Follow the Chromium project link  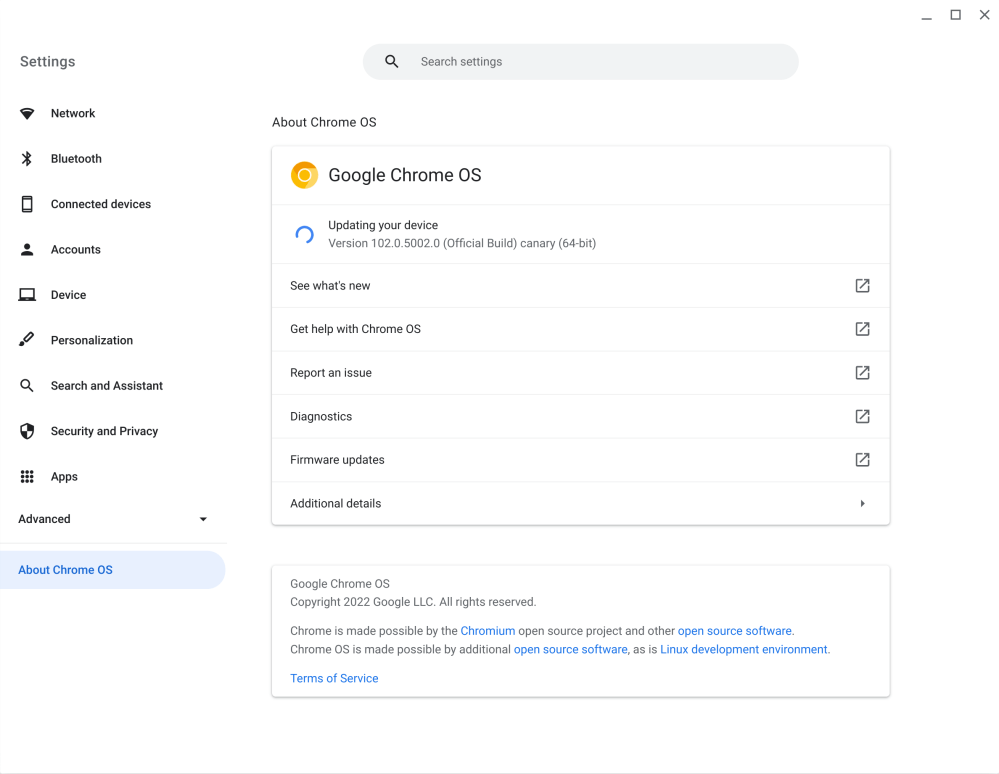coord(487,631)
